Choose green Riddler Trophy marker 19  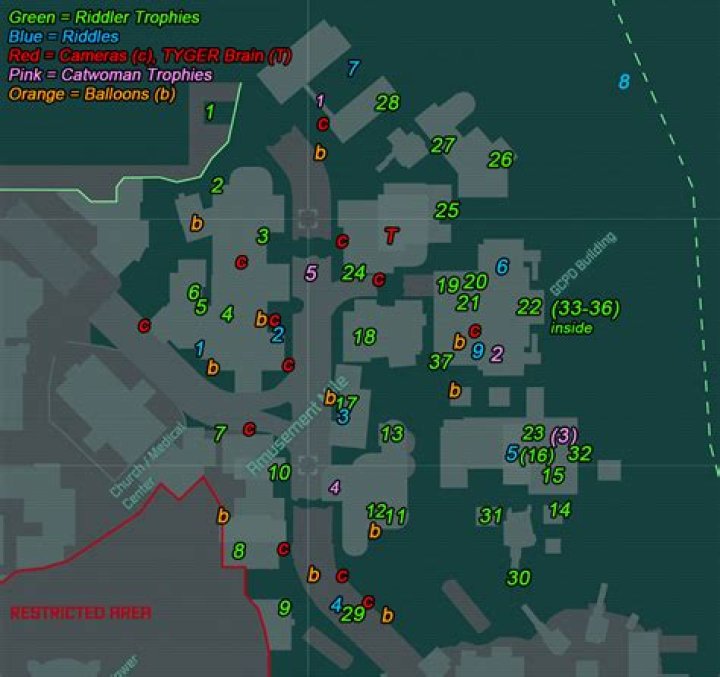click(x=448, y=286)
